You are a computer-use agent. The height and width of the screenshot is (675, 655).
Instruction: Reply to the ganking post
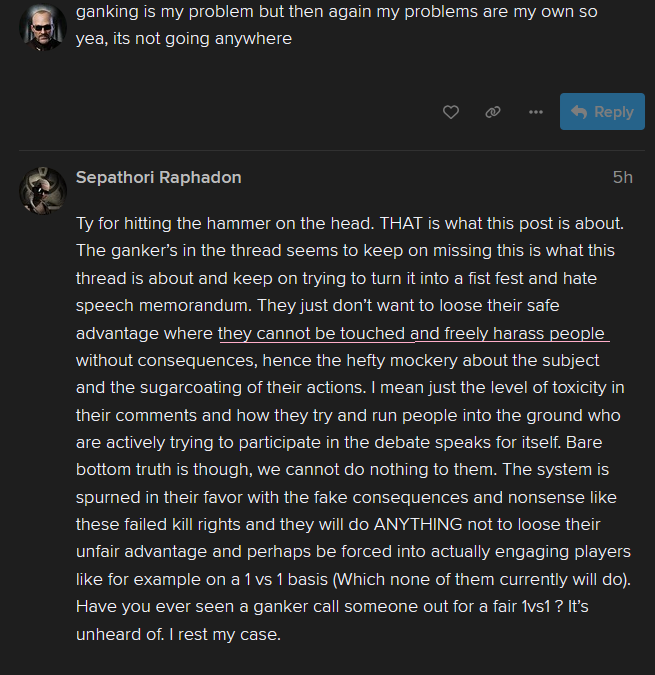click(602, 112)
